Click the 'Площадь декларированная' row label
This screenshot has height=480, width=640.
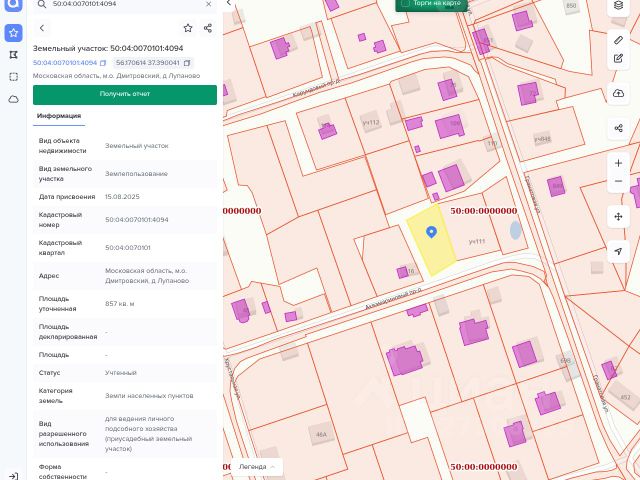pos(68,332)
